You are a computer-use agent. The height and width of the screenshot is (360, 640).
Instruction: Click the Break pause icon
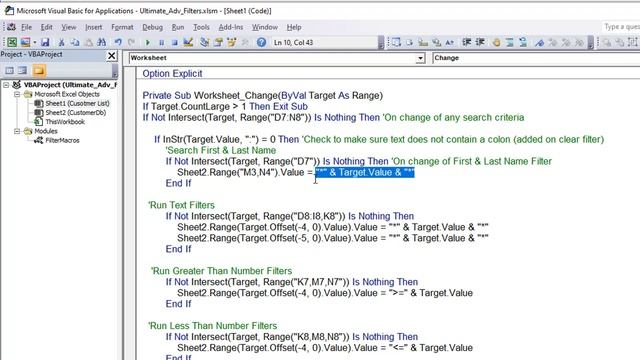[x=161, y=42]
